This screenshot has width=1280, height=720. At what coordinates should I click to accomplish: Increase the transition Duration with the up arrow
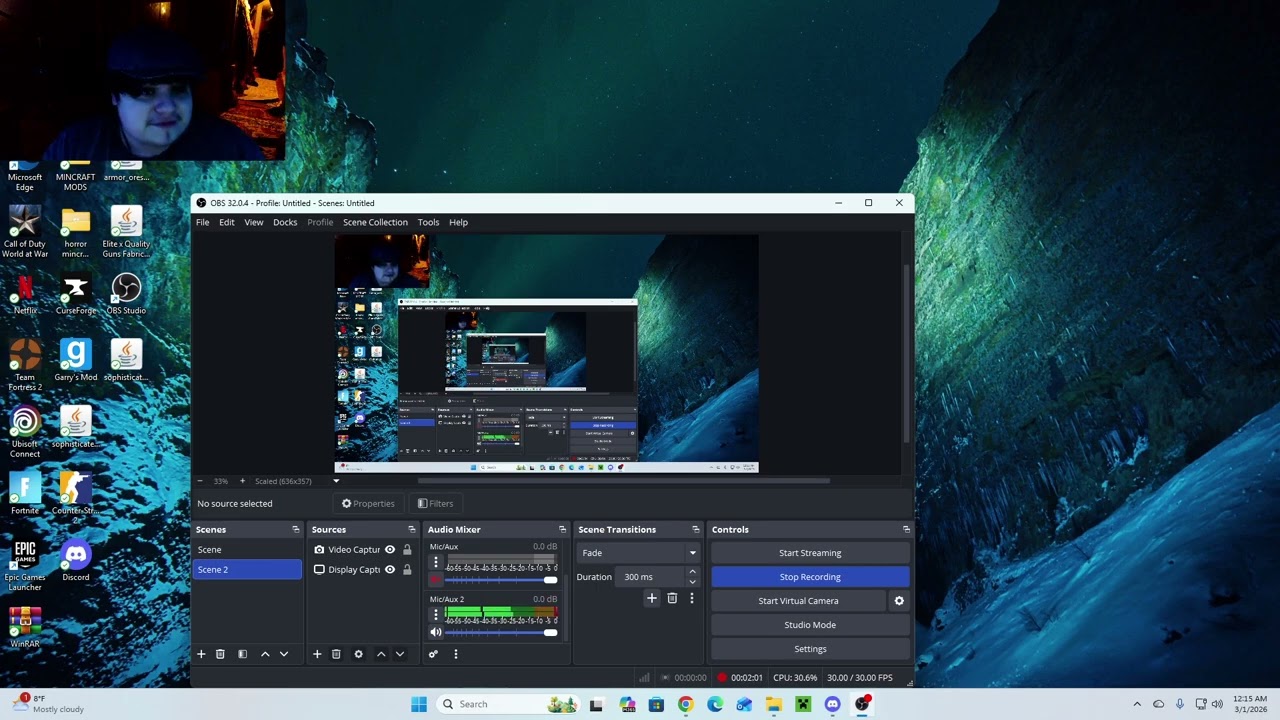point(692,572)
